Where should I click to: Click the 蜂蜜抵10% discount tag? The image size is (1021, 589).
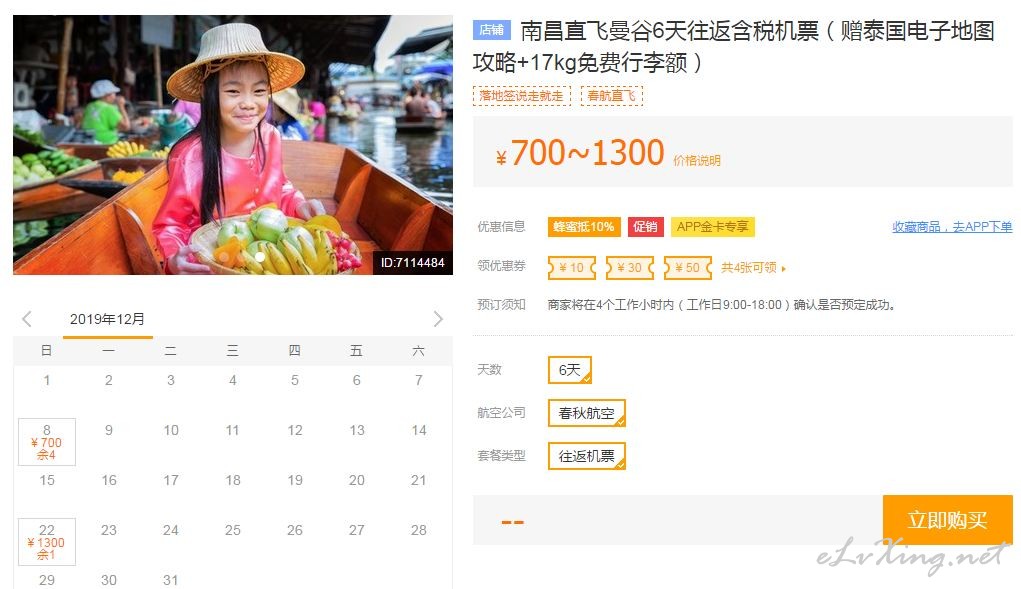pyautogui.click(x=584, y=226)
